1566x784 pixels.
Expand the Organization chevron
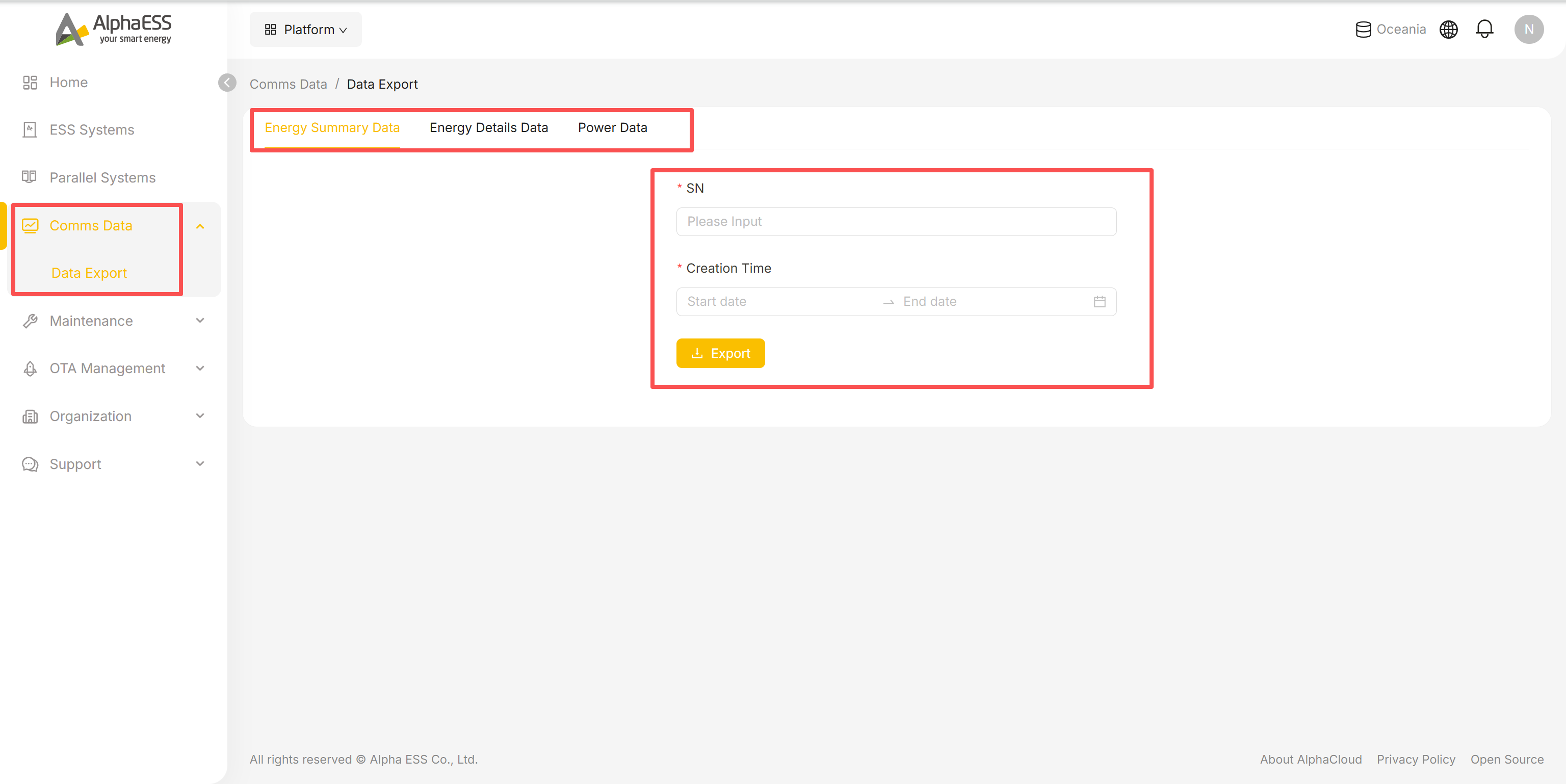coord(200,415)
